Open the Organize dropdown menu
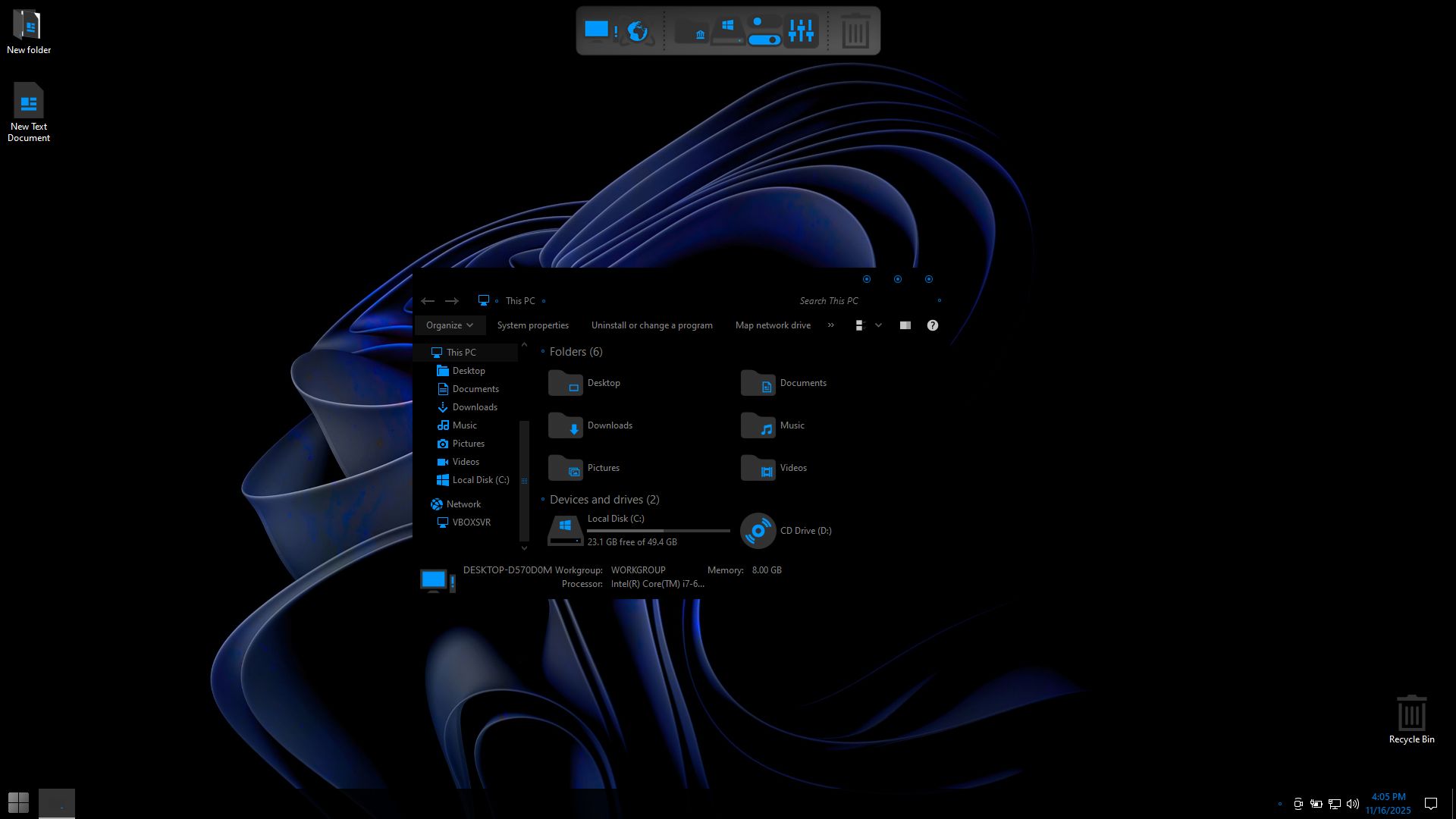Screen dimensions: 1456x819 pyautogui.click(x=450, y=325)
